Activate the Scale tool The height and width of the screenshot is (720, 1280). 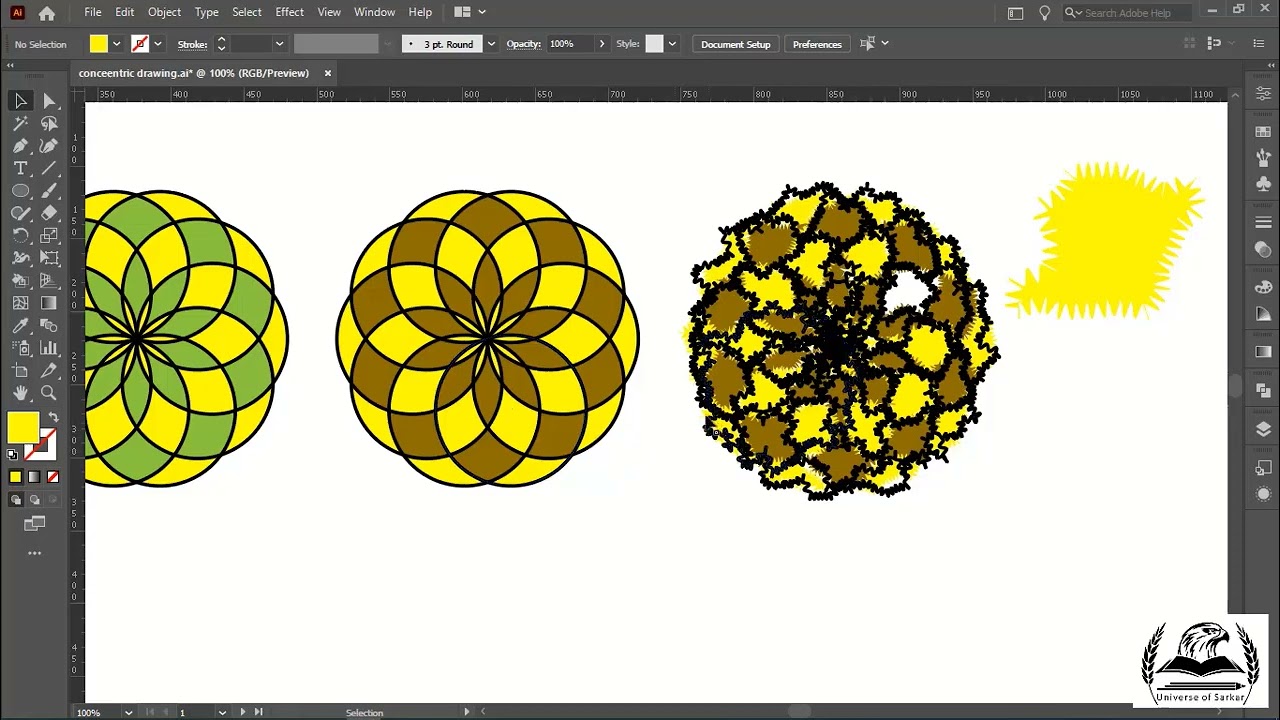coord(49,236)
